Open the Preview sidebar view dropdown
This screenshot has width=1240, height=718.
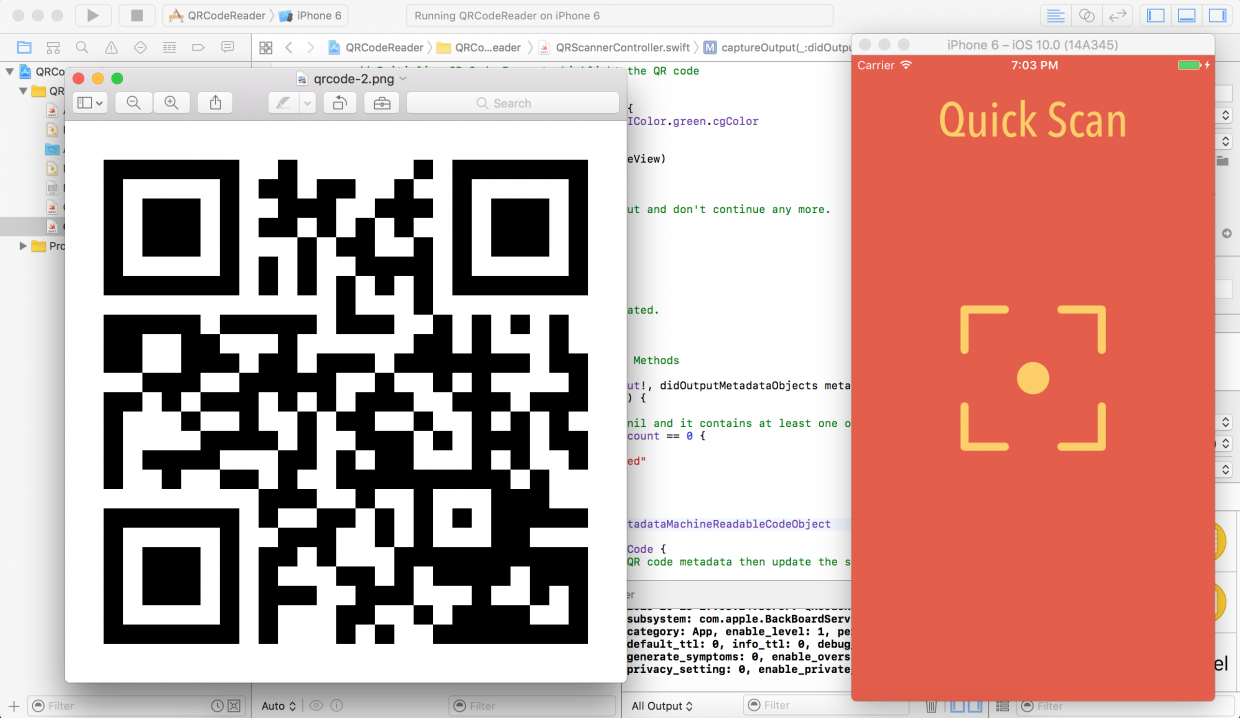click(89, 103)
